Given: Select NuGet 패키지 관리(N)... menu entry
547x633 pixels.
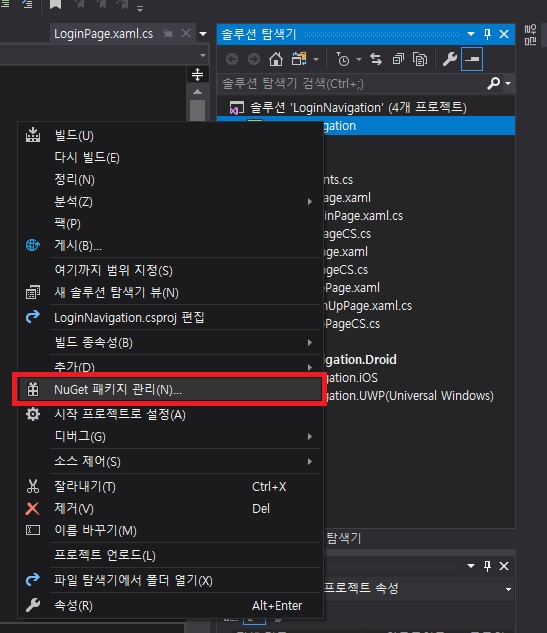Looking at the screenshot, I should coord(170,390).
